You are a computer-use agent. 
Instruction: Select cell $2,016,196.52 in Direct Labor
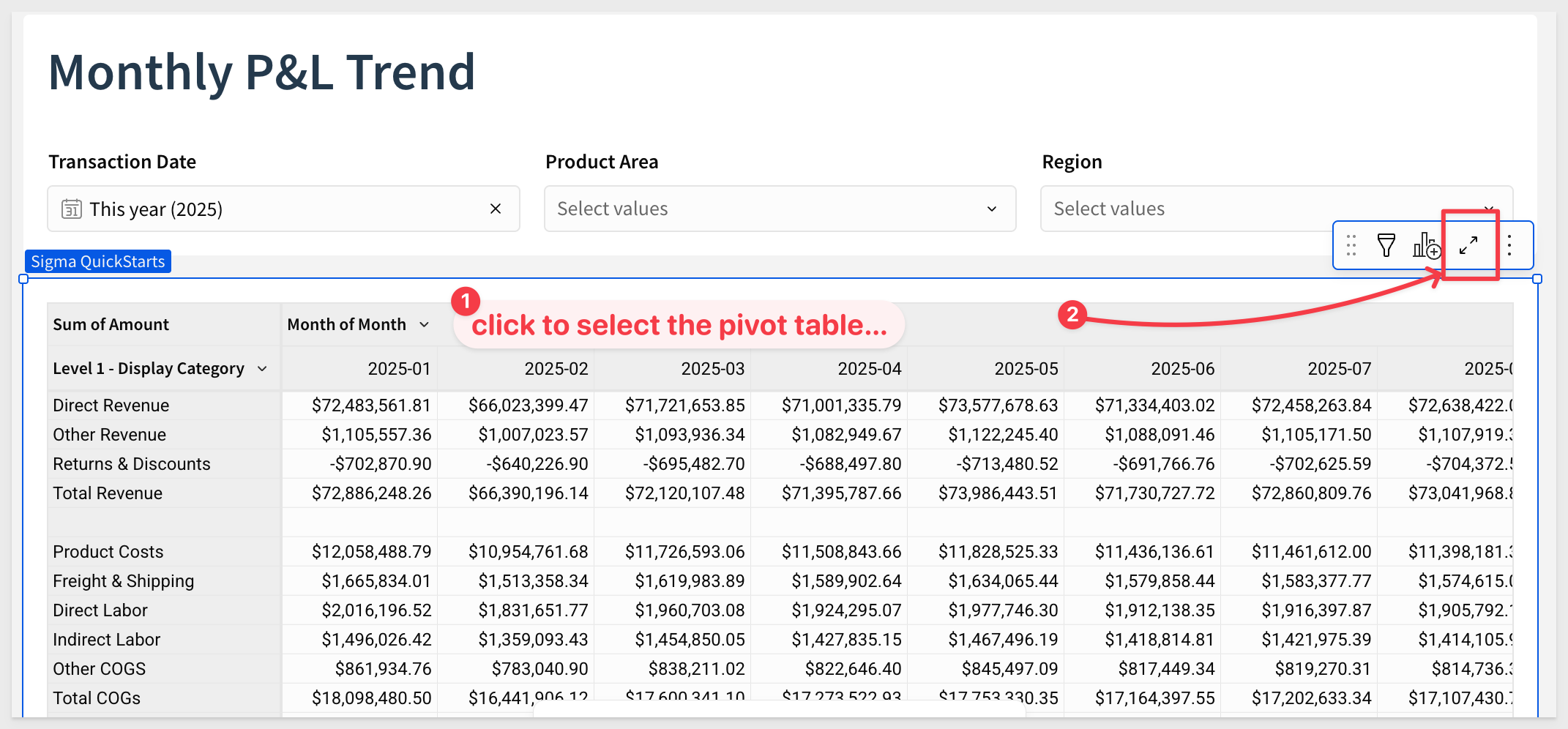point(359,610)
